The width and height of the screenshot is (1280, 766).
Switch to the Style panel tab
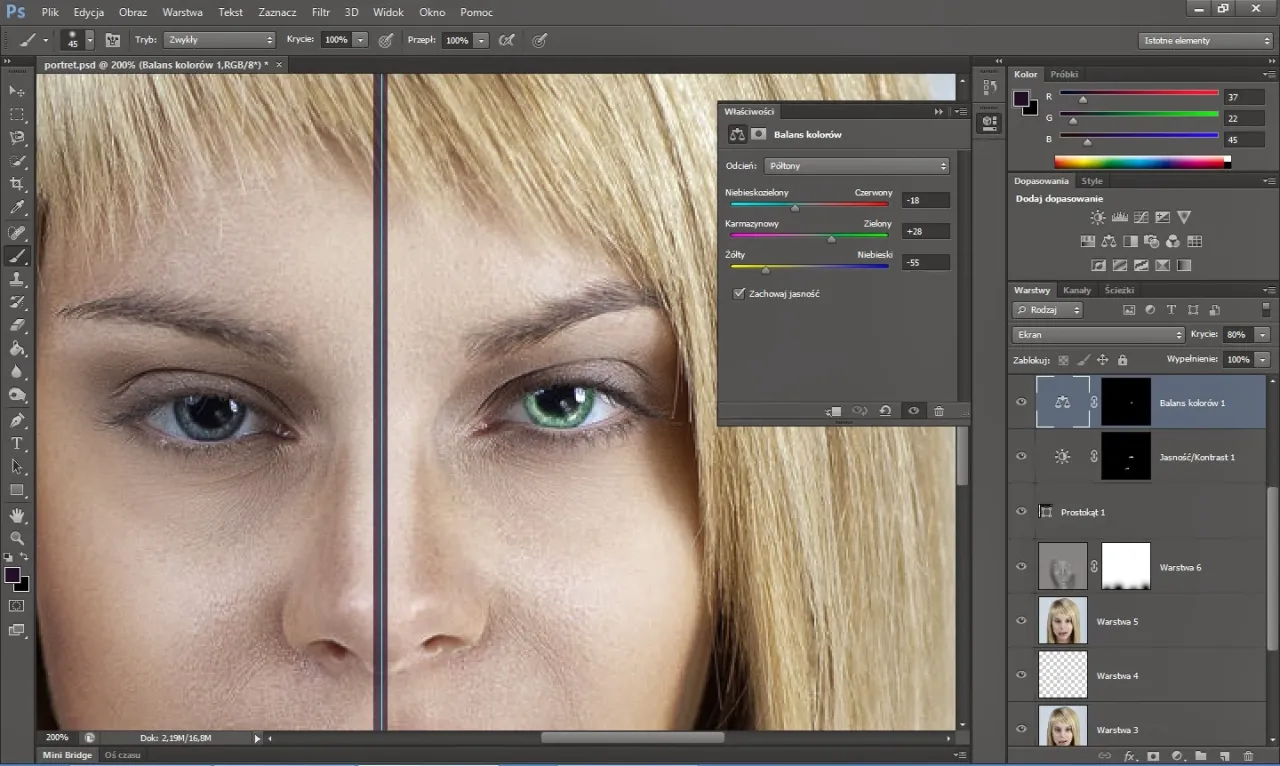(1092, 181)
